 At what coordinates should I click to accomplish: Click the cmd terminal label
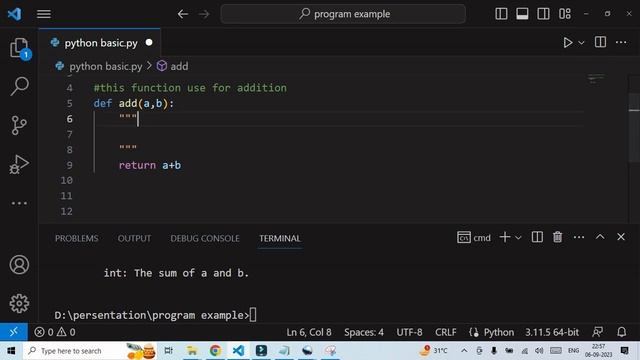point(474,238)
